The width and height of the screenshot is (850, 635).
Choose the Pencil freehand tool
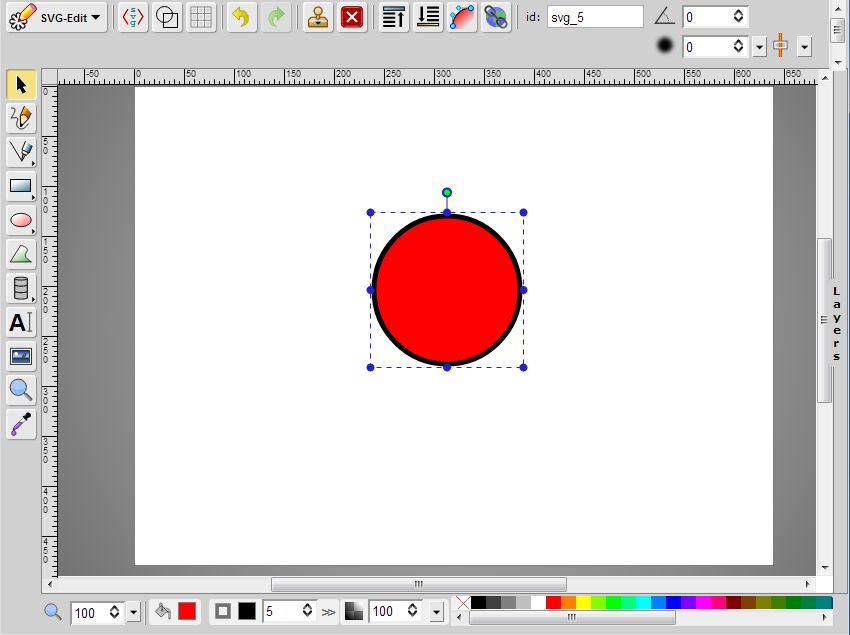(21, 118)
